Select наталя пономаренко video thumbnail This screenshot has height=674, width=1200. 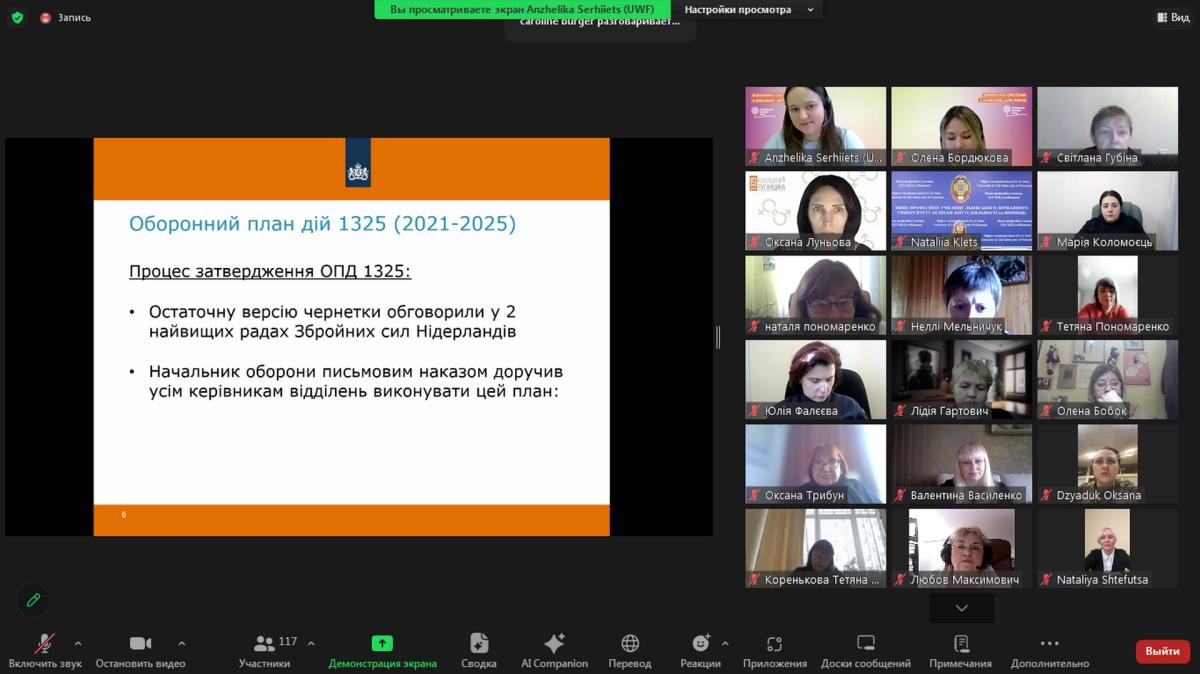[816, 295]
